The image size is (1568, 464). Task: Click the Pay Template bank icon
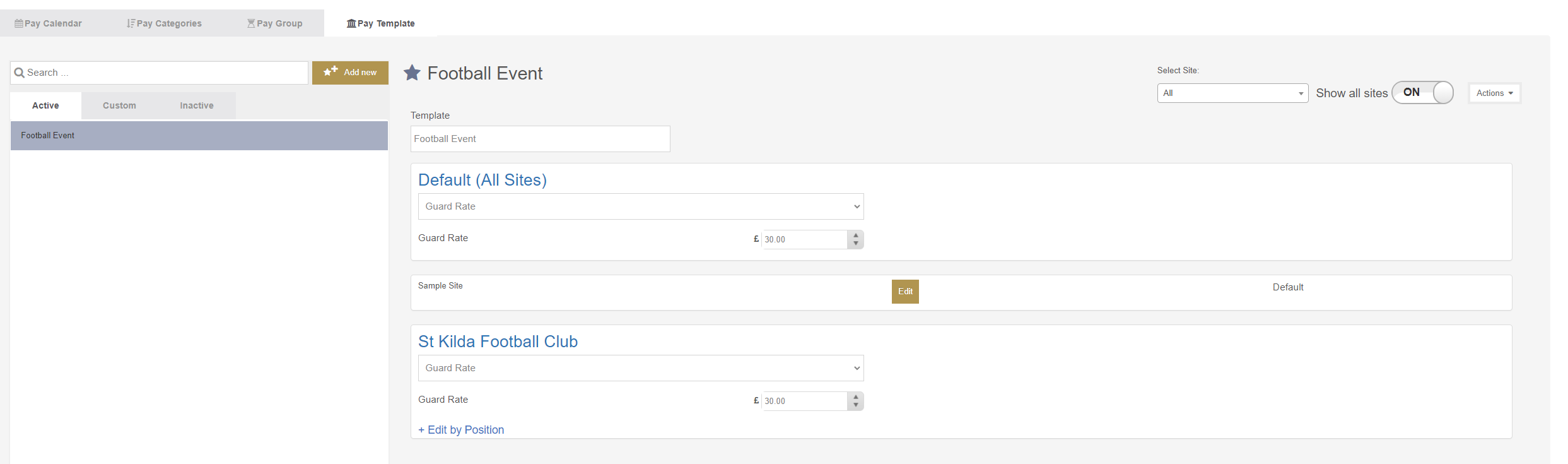coord(351,23)
